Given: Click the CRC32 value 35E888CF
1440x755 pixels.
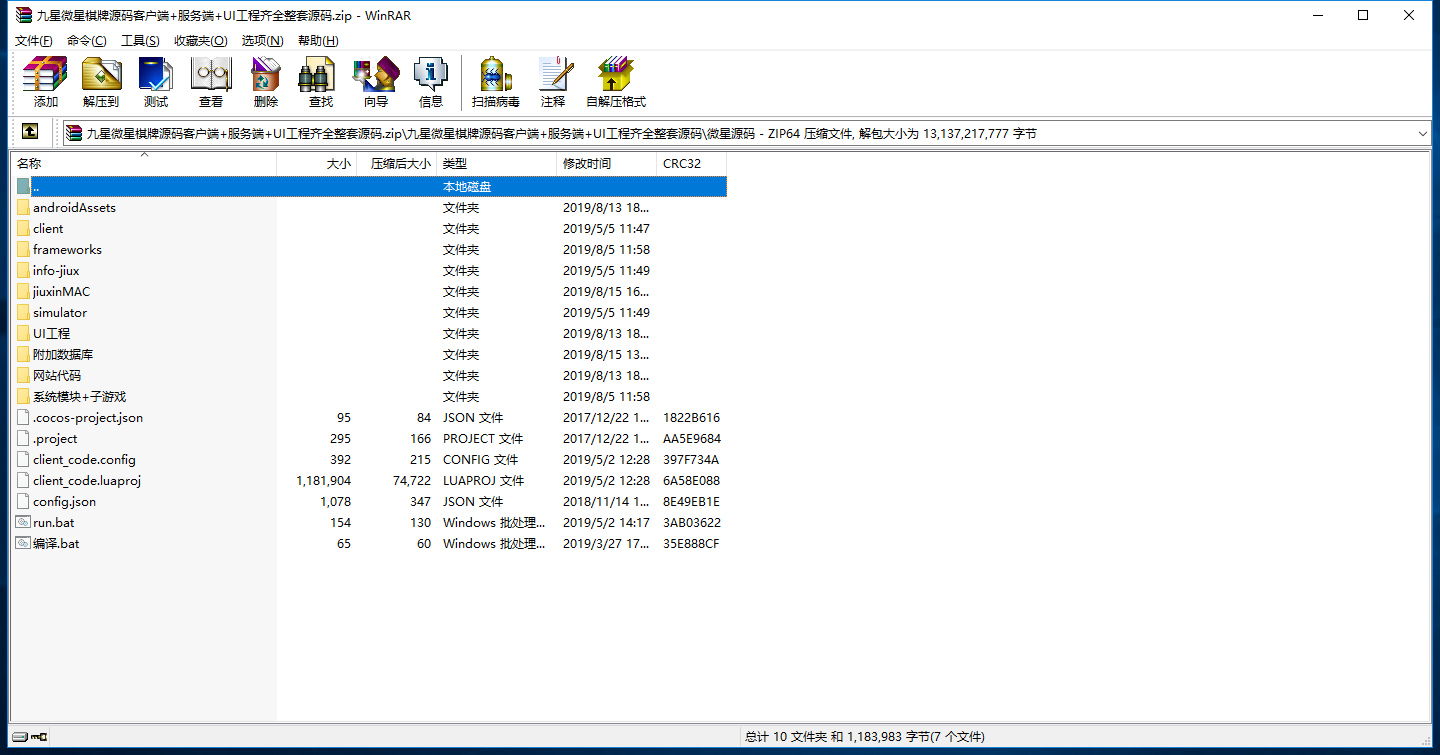Looking at the screenshot, I should [x=692, y=544].
